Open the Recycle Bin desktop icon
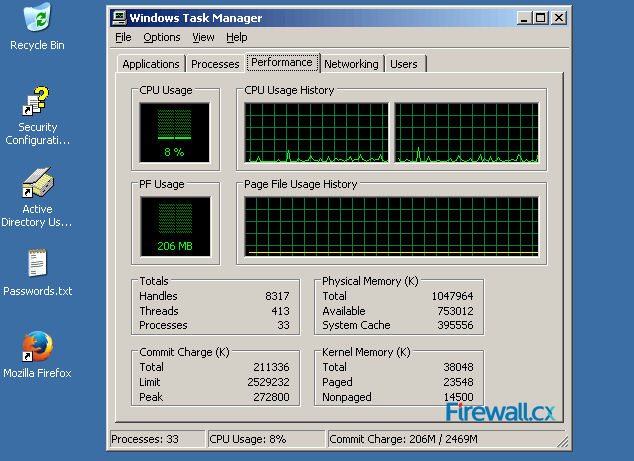The width and height of the screenshot is (634, 461). (x=37, y=17)
